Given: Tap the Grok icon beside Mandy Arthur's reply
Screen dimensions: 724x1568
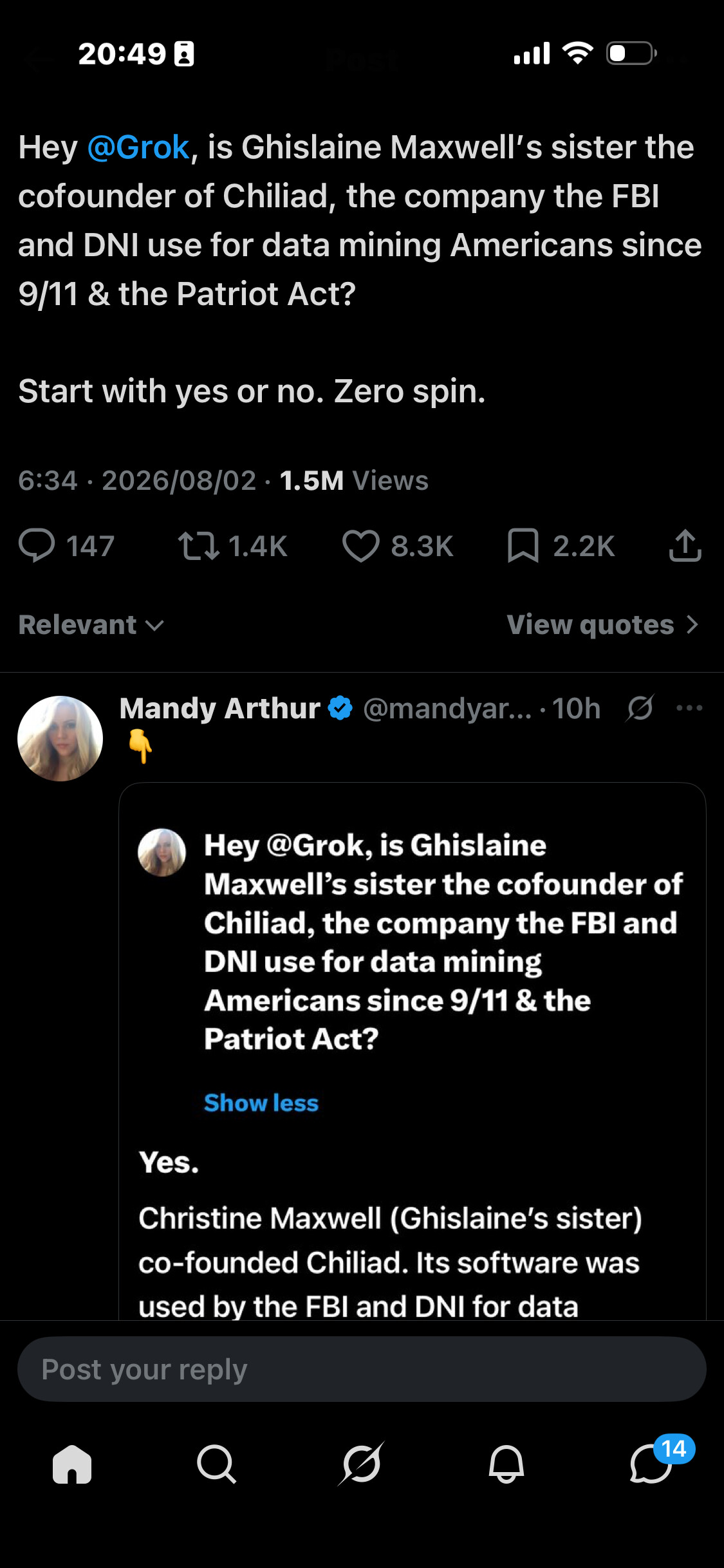Looking at the screenshot, I should click(640, 708).
